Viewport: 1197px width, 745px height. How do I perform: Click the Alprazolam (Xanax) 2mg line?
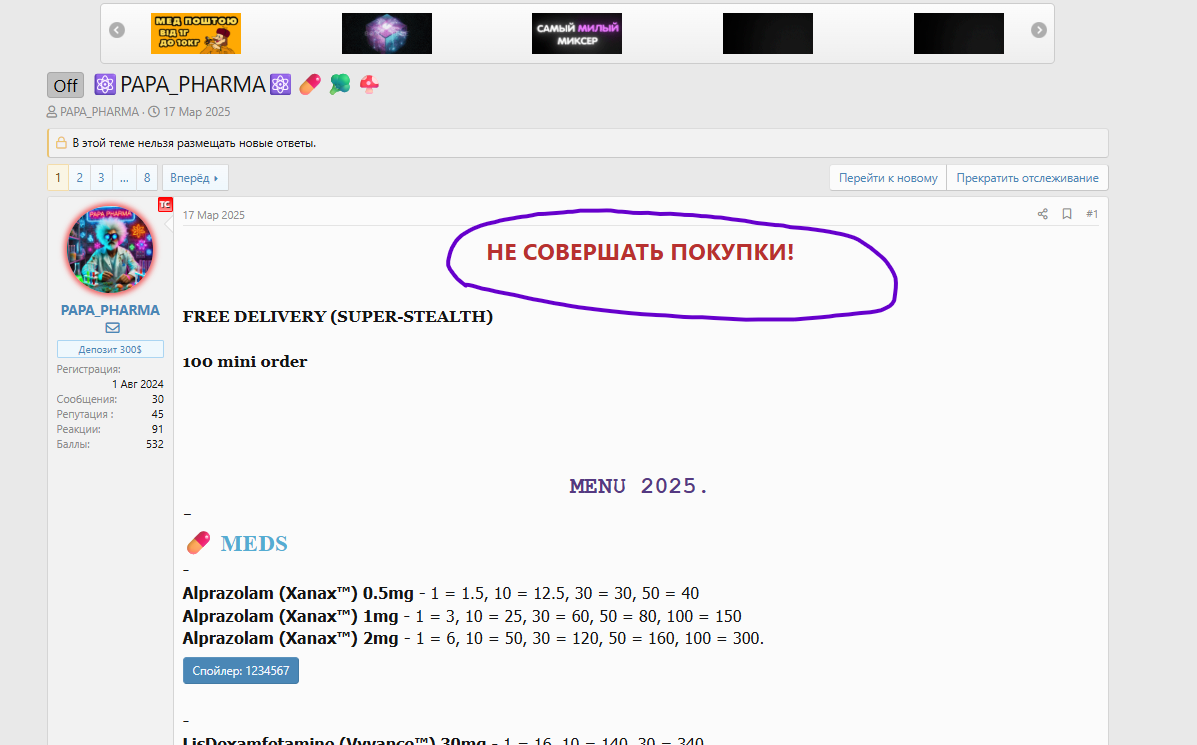click(473, 638)
